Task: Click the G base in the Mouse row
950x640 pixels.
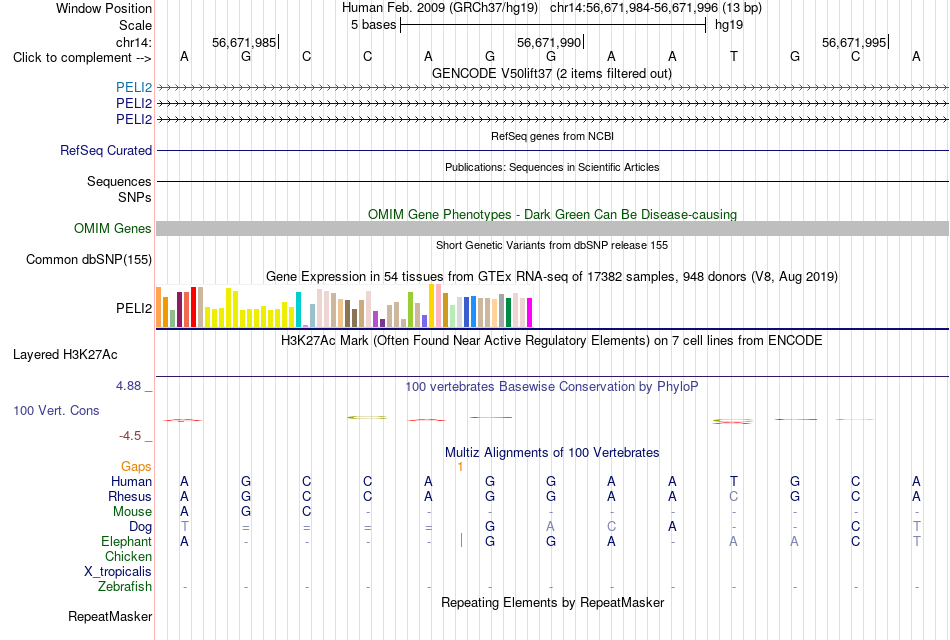Action: (x=245, y=512)
